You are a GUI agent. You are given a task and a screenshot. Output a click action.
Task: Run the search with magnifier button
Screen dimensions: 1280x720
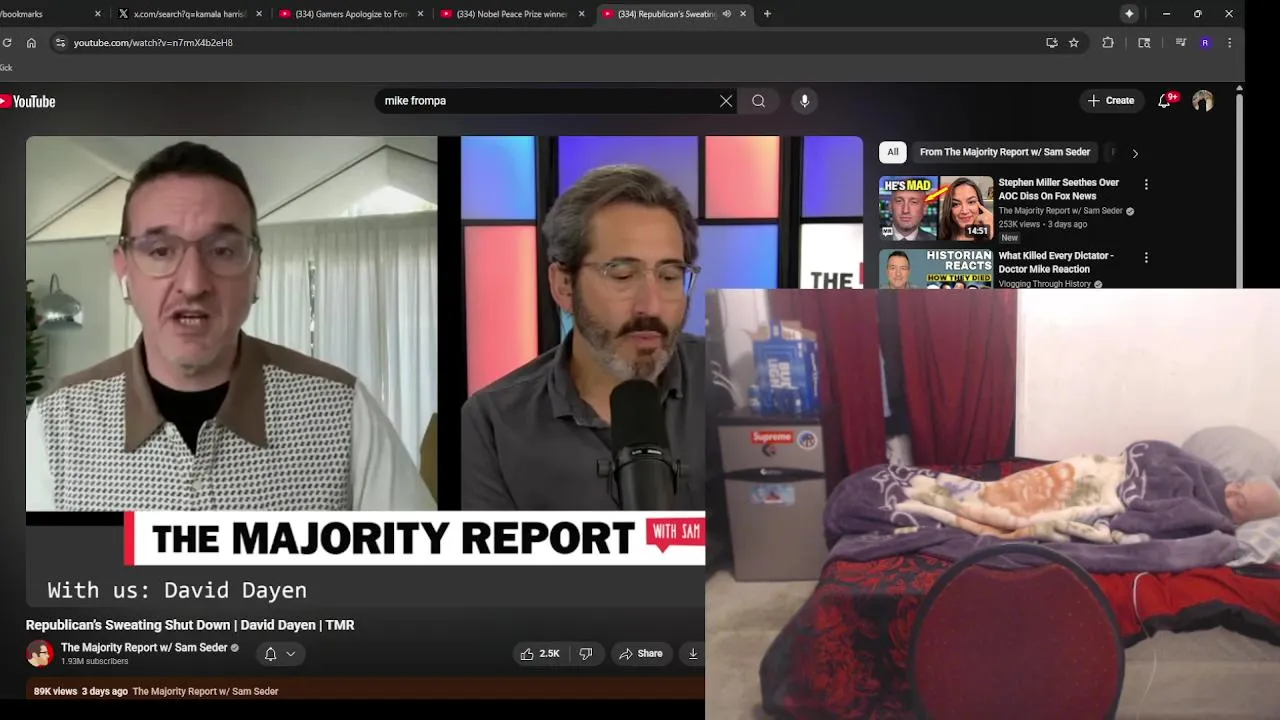click(759, 101)
